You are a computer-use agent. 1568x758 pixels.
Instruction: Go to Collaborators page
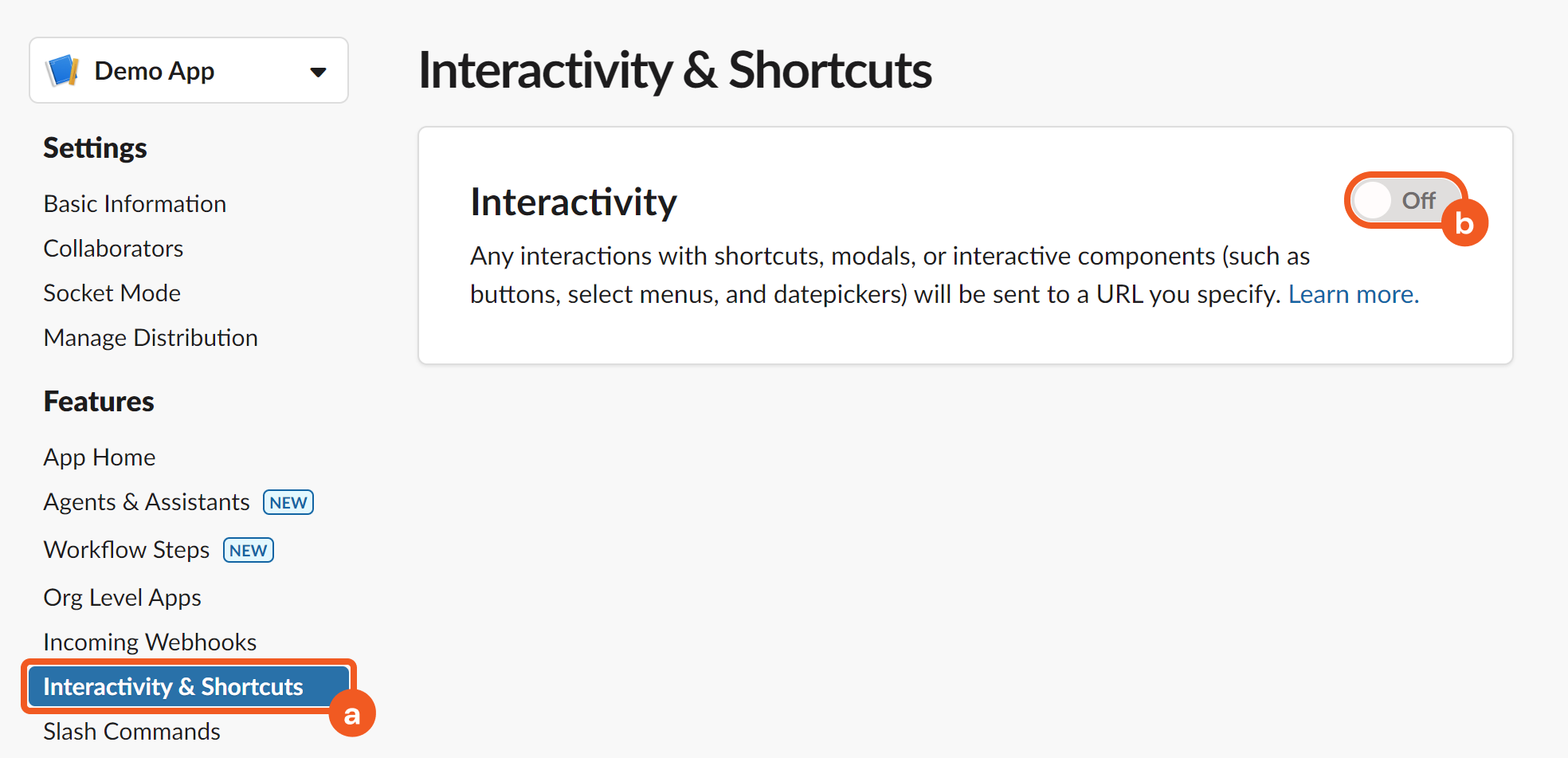[x=113, y=249]
